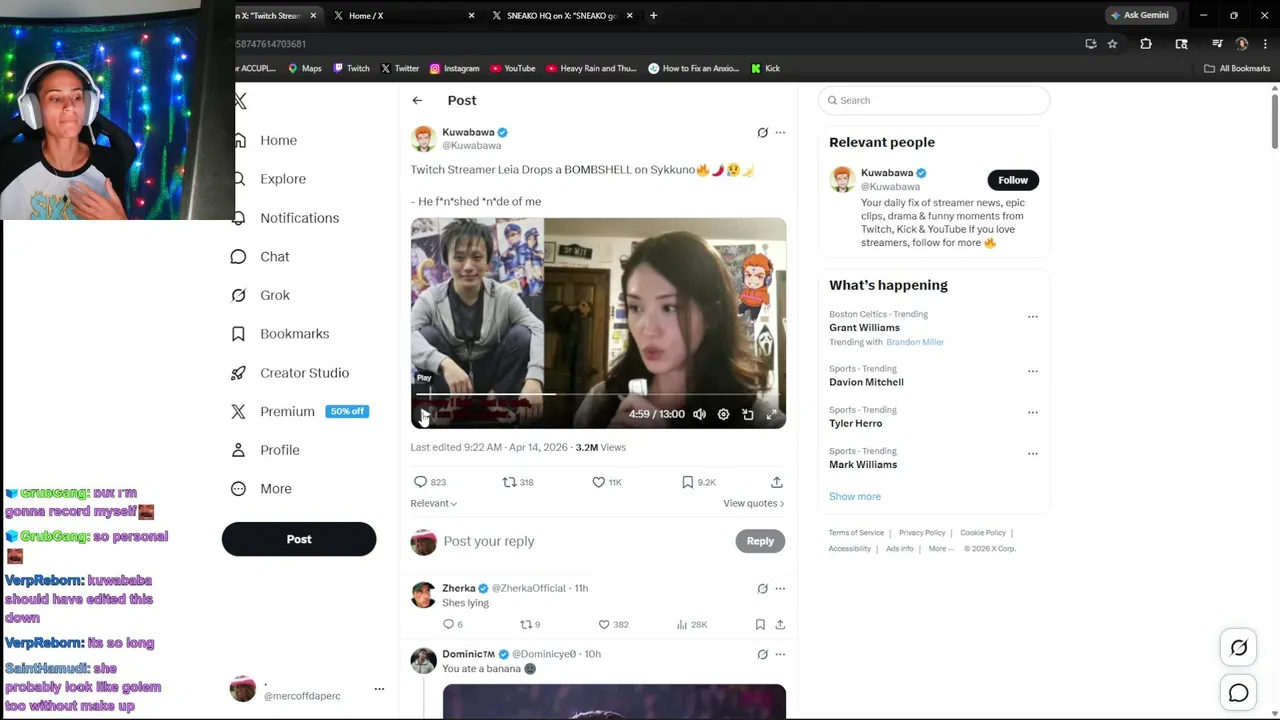Open the Relevant replies sort dropdown

click(434, 503)
